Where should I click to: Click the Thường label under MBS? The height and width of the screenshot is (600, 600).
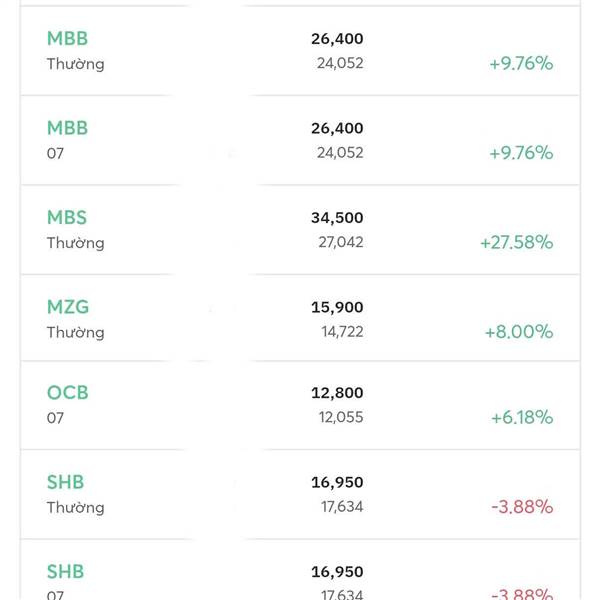(75, 243)
